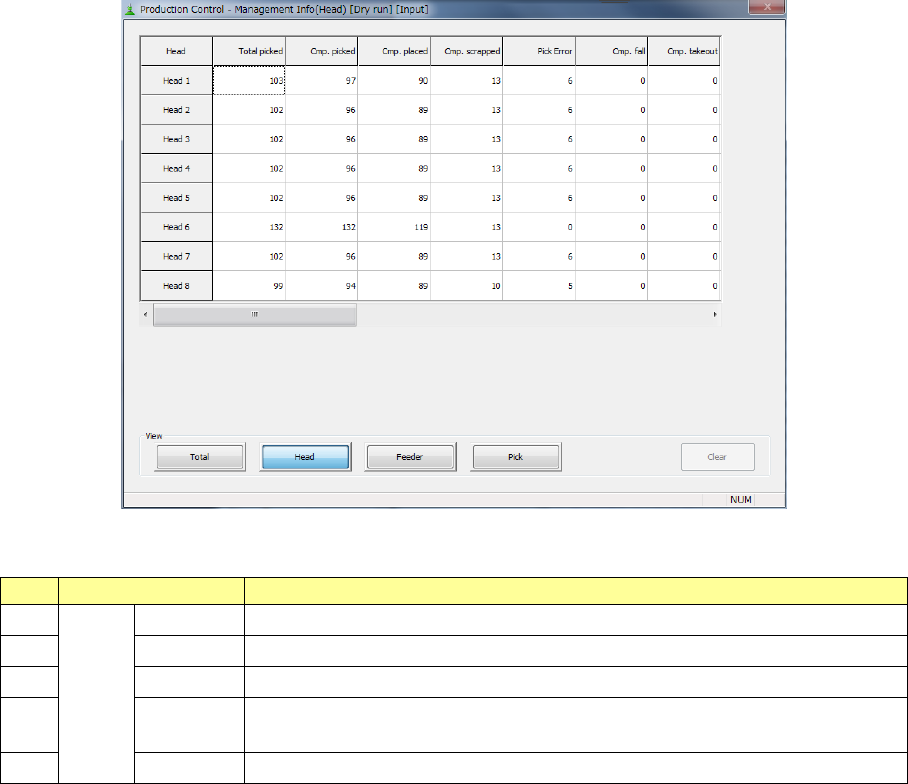Click Head 1 Cmp. picked cell 97
The image size is (908, 784).
click(x=321, y=80)
